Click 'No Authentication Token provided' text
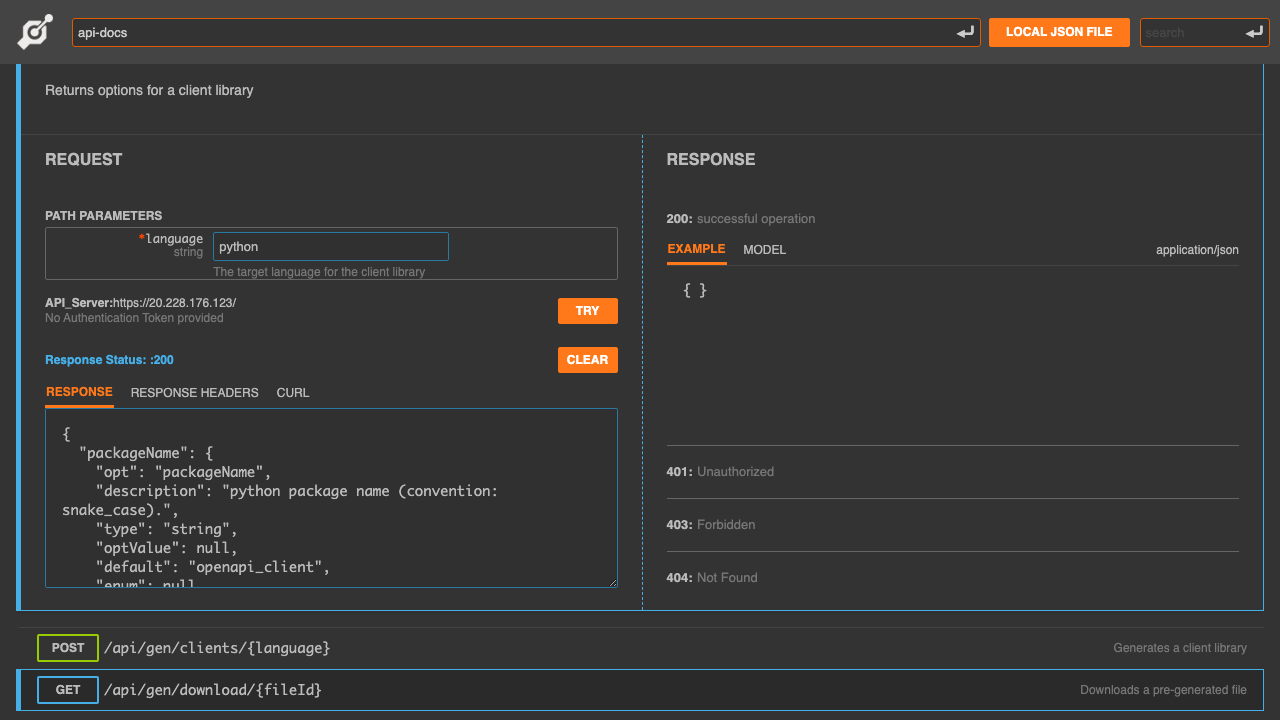This screenshot has height=720, width=1280. pyautogui.click(x=134, y=318)
